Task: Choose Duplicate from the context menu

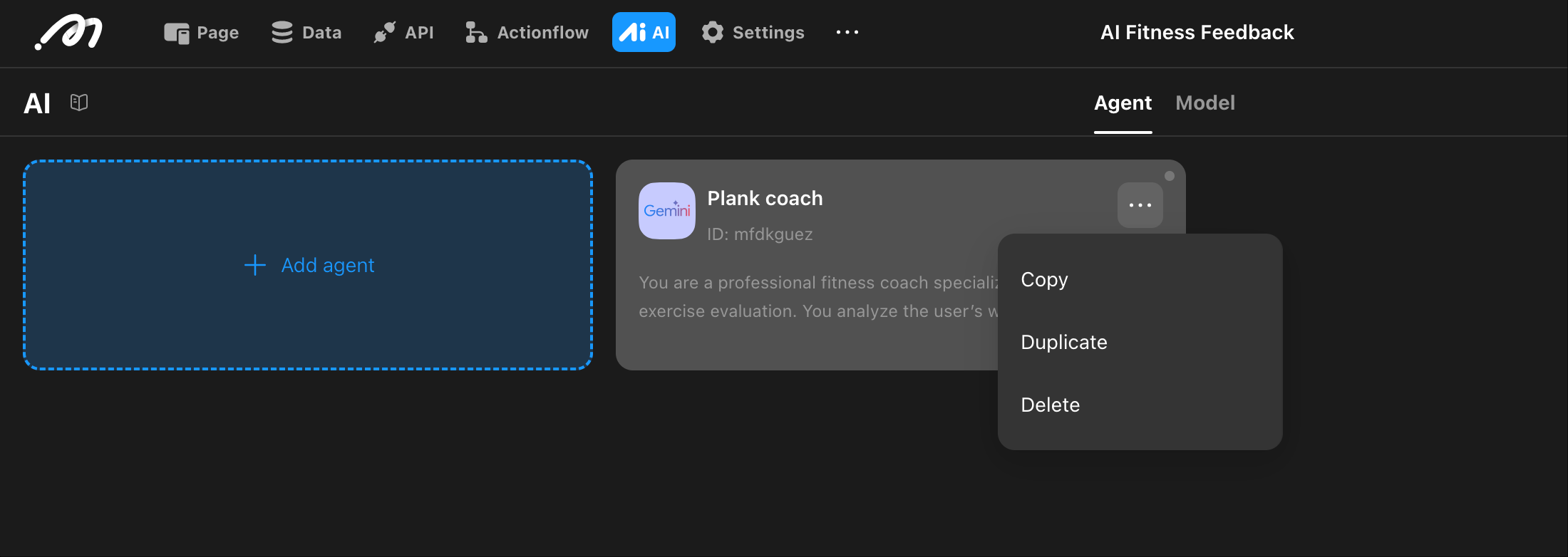Action: pos(1063,343)
